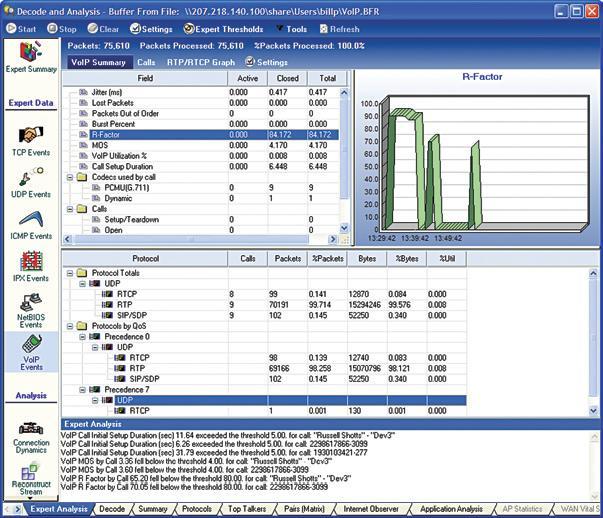Image resolution: width=603 pixels, height=518 pixels.
Task: Open TCP Events in sidebar
Action: click(x=31, y=142)
